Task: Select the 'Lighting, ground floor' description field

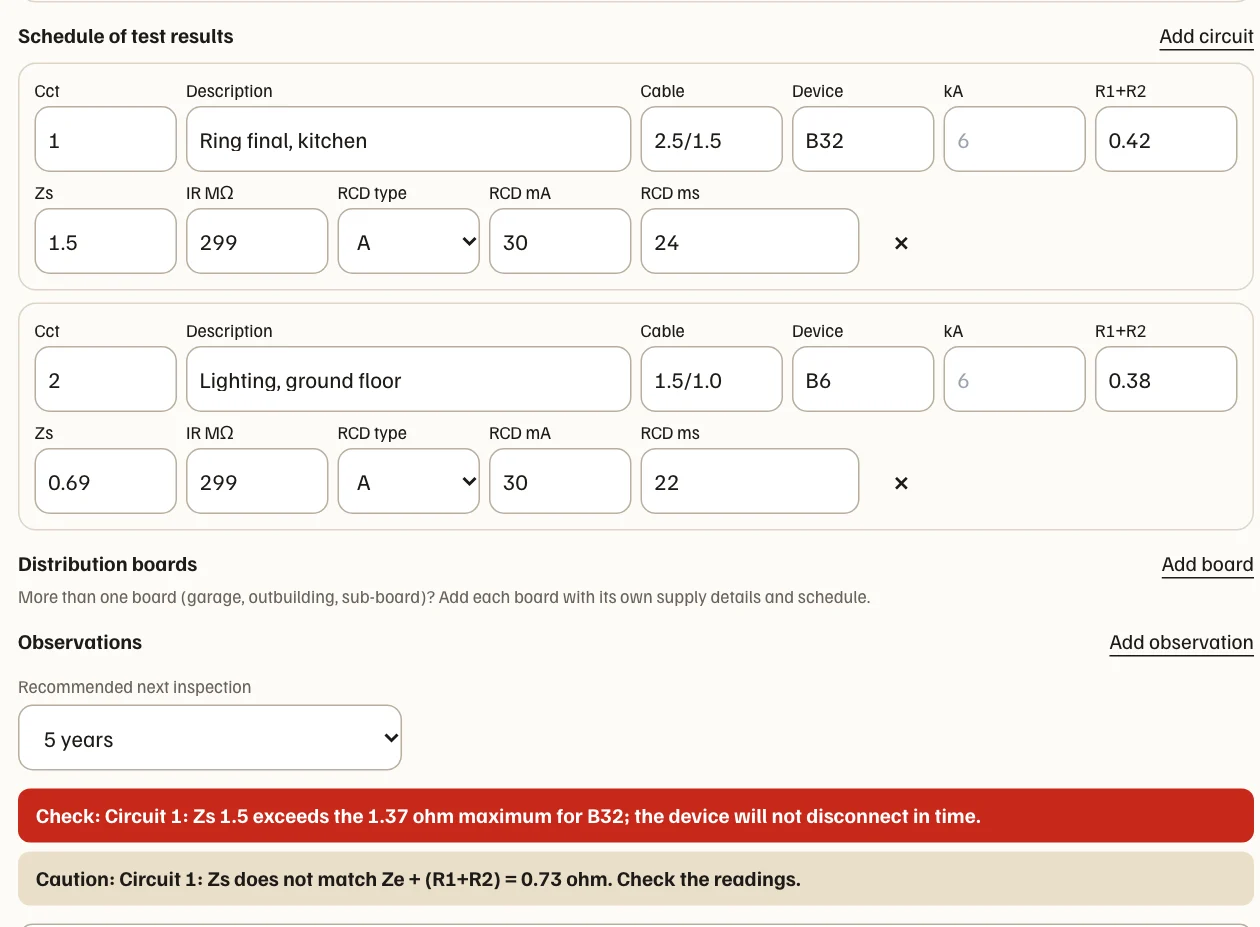Action: pos(409,379)
